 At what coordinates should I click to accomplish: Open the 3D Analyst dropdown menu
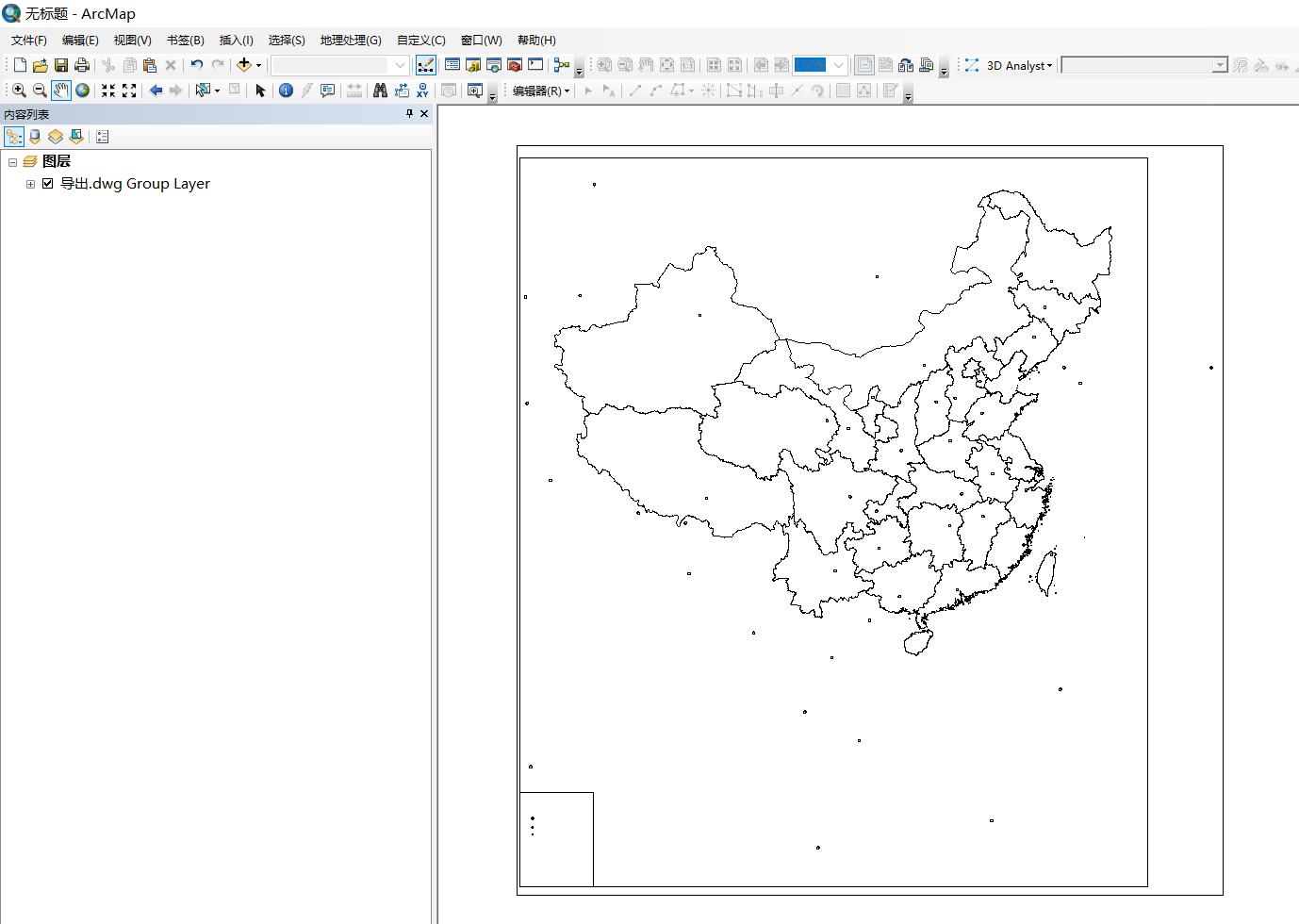click(1019, 65)
